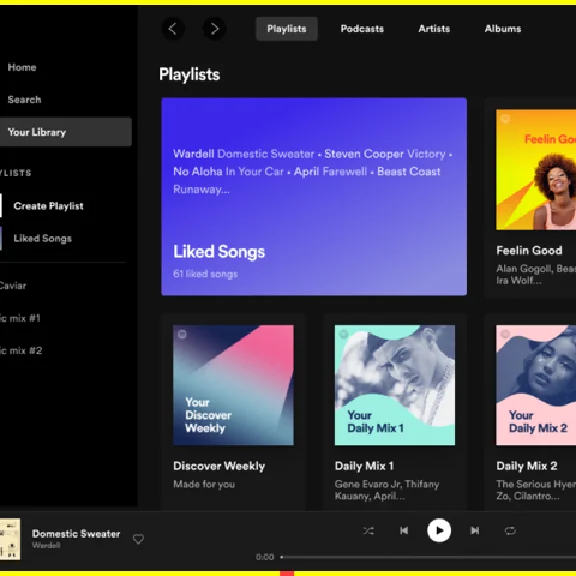Open the mix #2 playlist in the sidebar
576x576 pixels.
coord(21,350)
